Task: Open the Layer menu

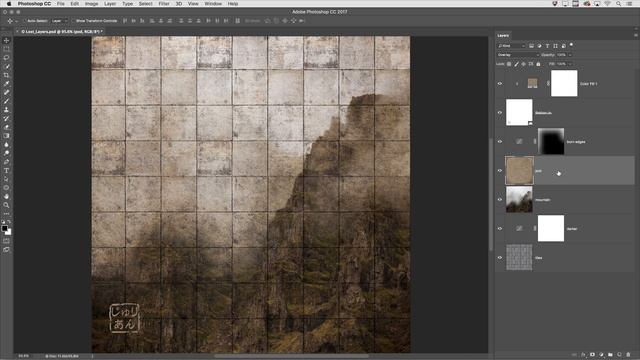Action: 110,4
